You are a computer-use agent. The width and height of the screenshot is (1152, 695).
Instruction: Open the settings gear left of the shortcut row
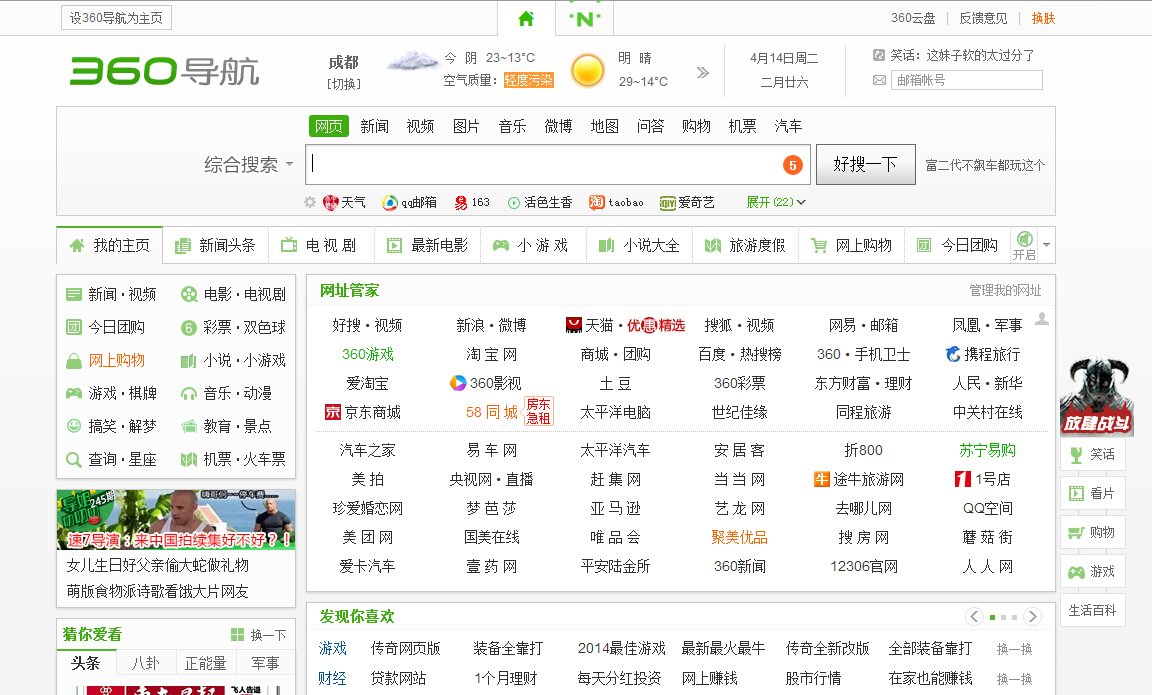309,201
